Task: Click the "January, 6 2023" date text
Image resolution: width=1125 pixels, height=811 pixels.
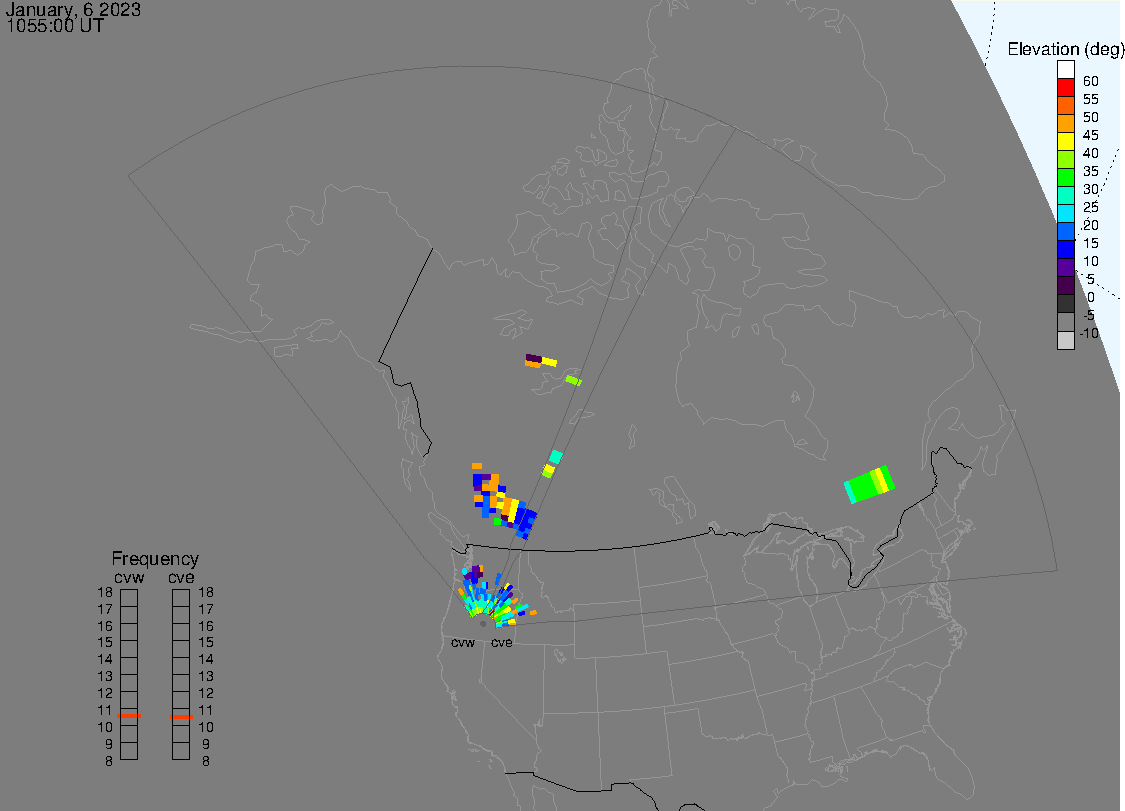Action: click(74, 10)
